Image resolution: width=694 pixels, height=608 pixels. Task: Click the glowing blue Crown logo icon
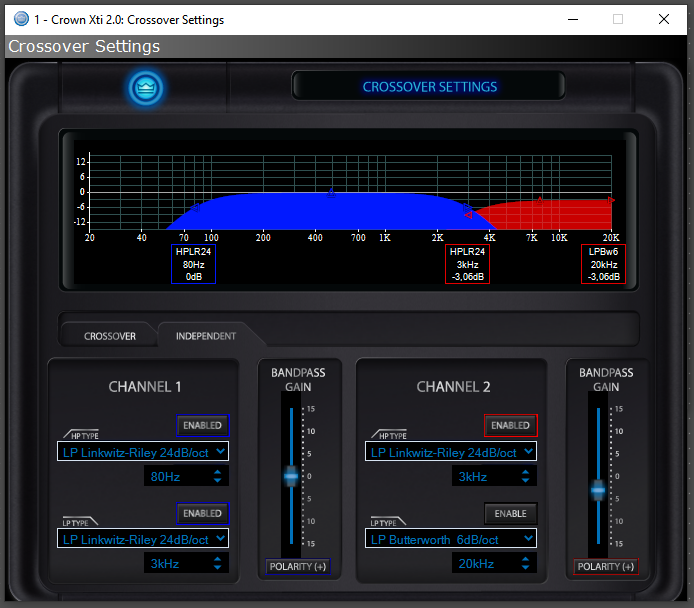[145, 87]
